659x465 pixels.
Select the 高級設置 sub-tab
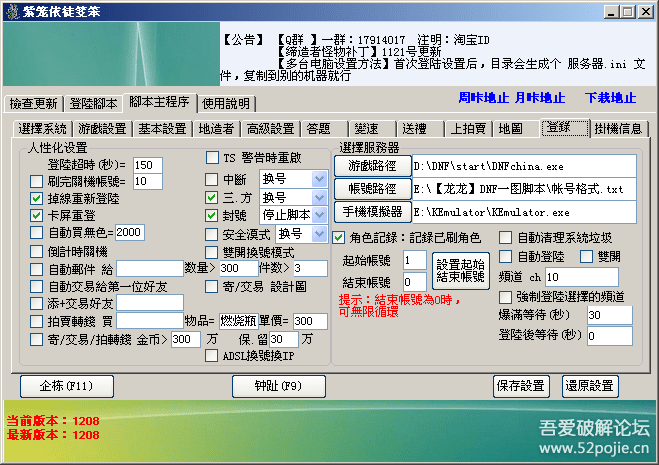tap(270, 129)
